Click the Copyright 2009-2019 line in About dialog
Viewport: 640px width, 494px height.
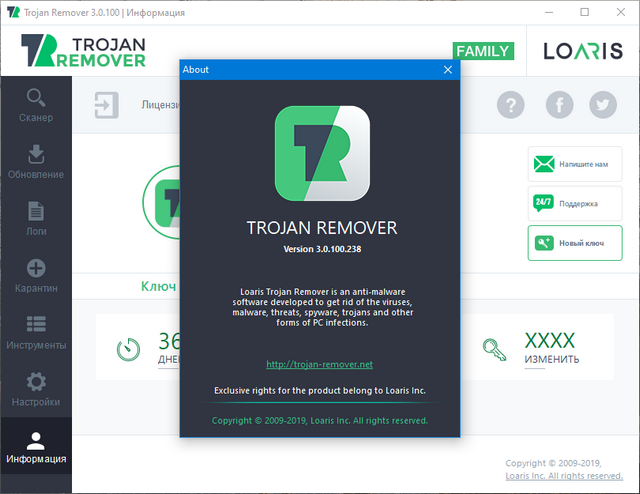click(x=320, y=421)
